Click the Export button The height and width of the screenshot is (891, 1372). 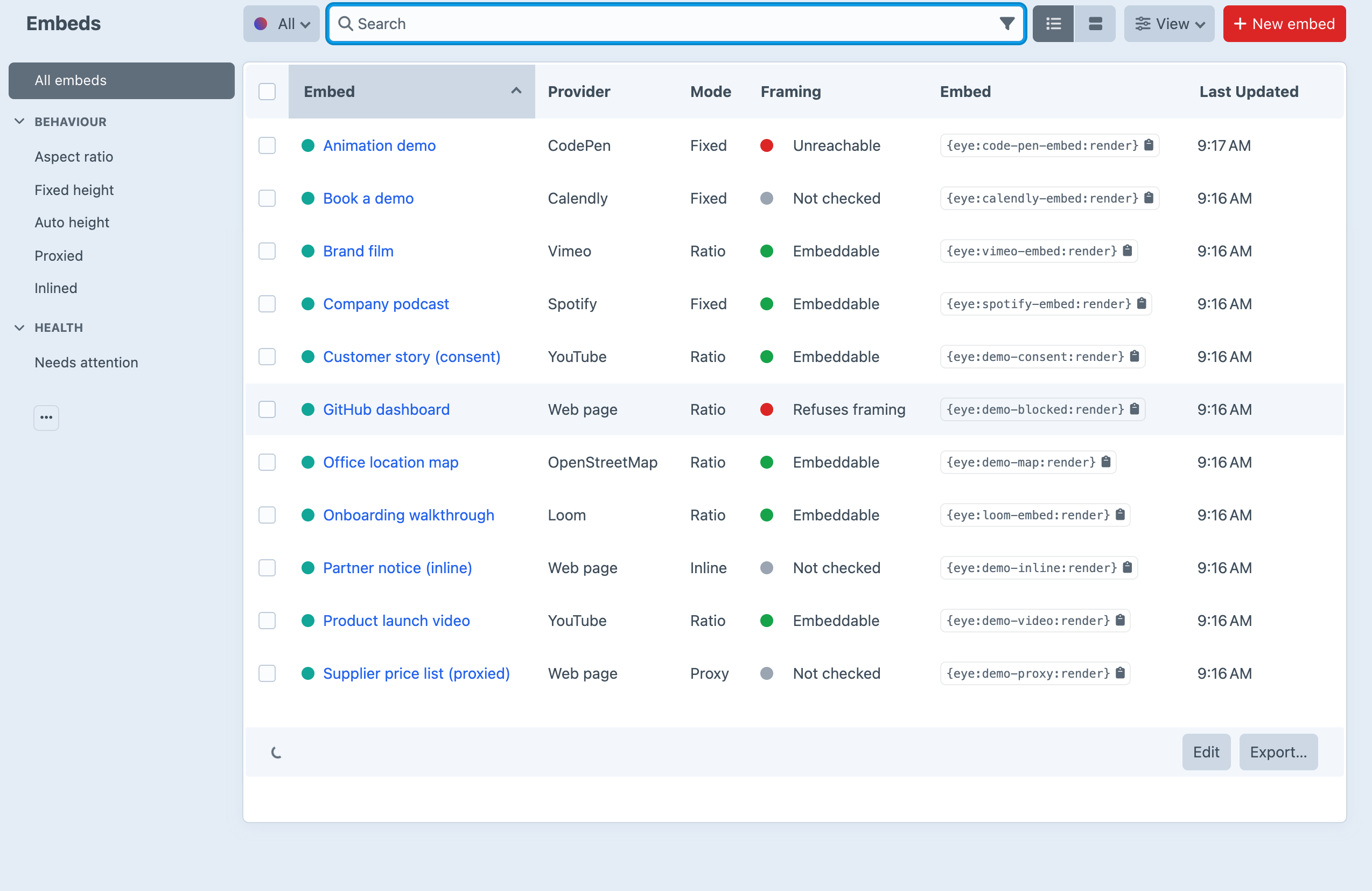(1278, 751)
